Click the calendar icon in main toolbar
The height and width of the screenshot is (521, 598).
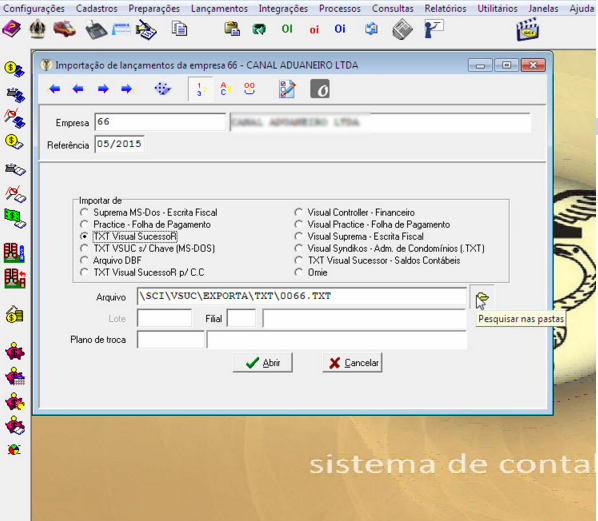[121, 30]
